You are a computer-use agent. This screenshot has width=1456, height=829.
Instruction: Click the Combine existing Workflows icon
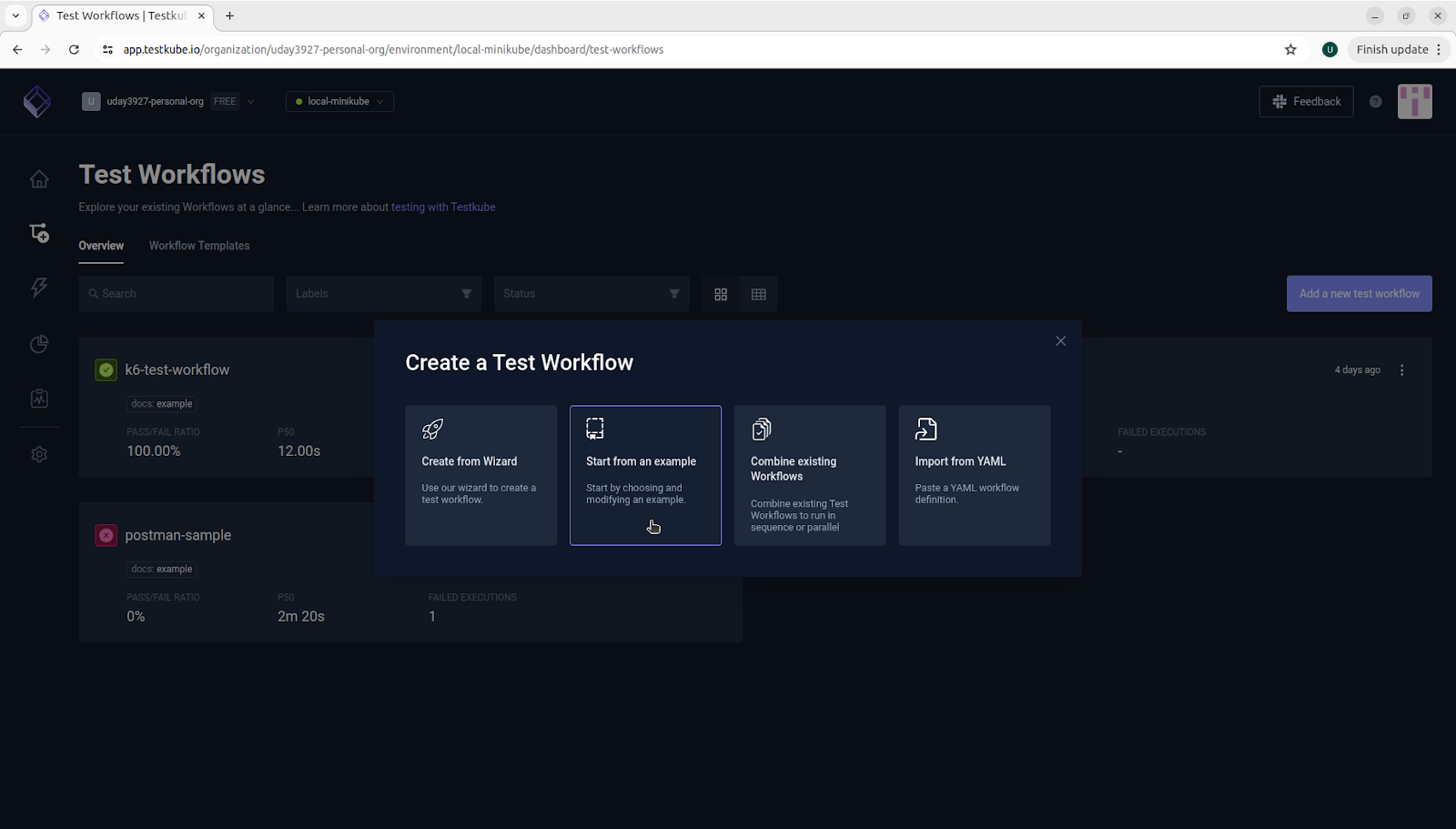coord(762,429)
